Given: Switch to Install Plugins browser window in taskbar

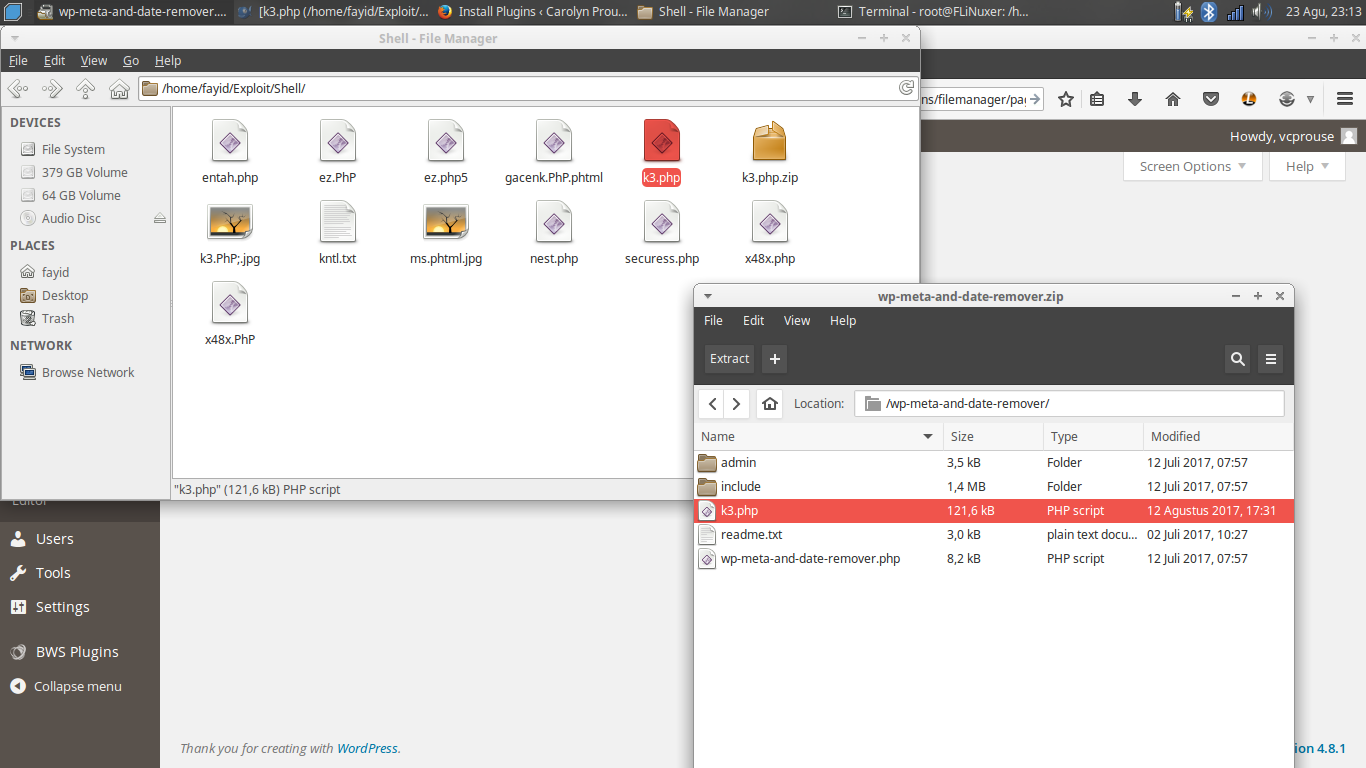Looking at the screenshot, I should pyautogui.click(x=532, y=12).
